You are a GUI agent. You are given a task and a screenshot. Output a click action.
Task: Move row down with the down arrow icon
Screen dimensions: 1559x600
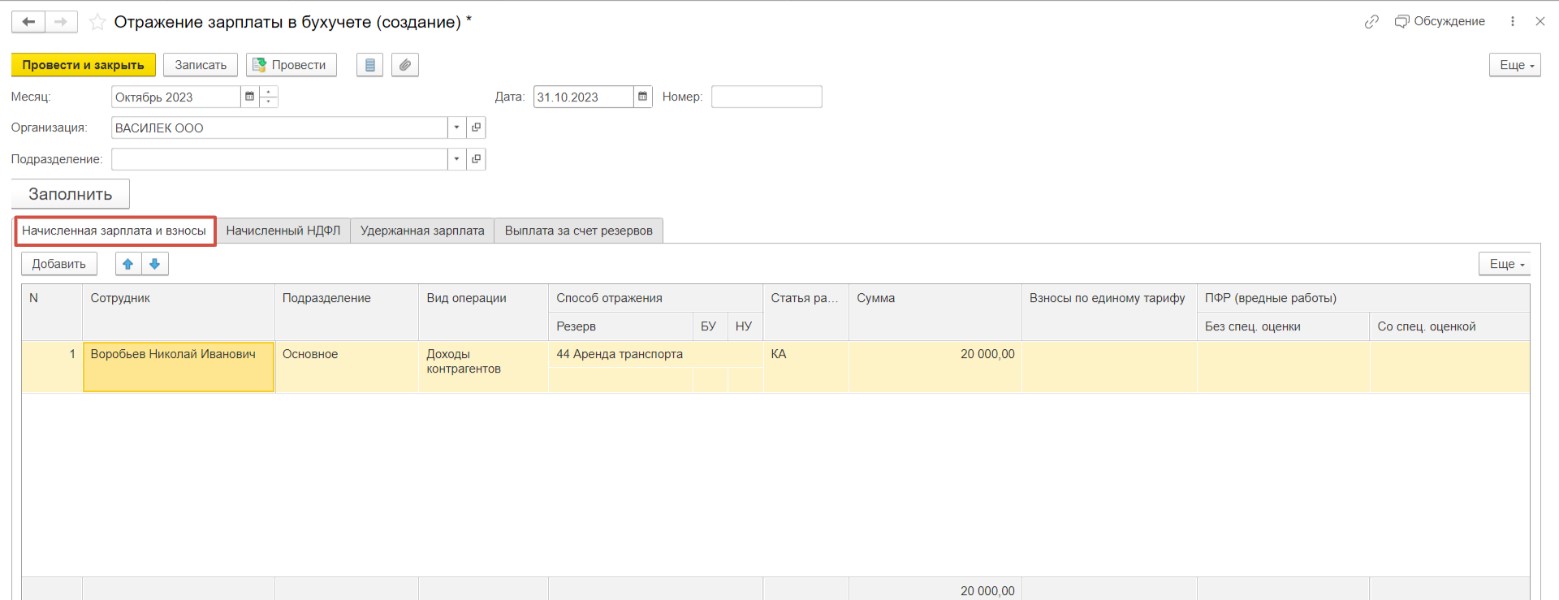pos(155,264)
